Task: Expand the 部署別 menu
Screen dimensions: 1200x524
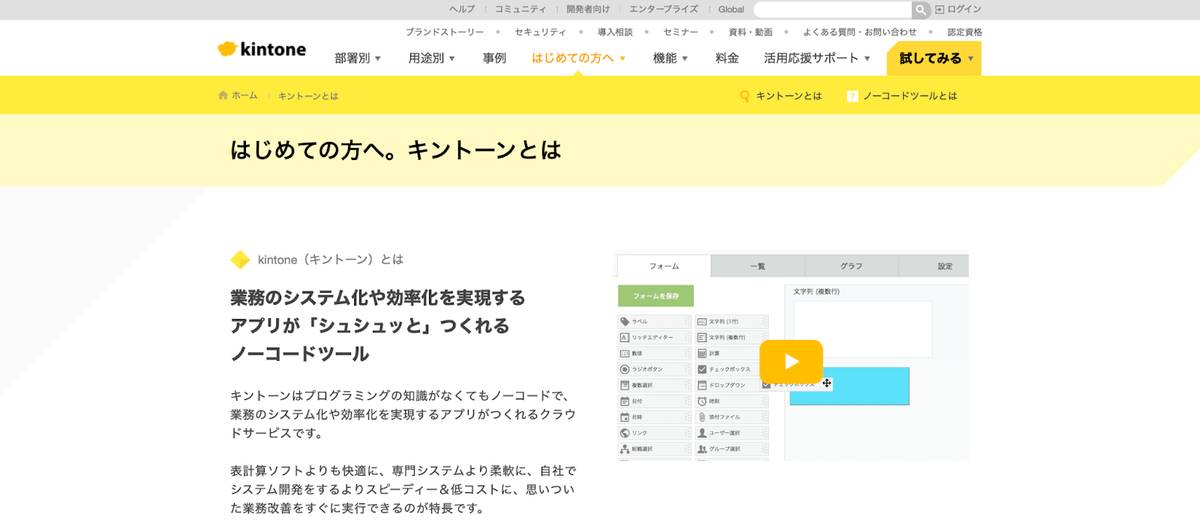Action: coord(358,58)
